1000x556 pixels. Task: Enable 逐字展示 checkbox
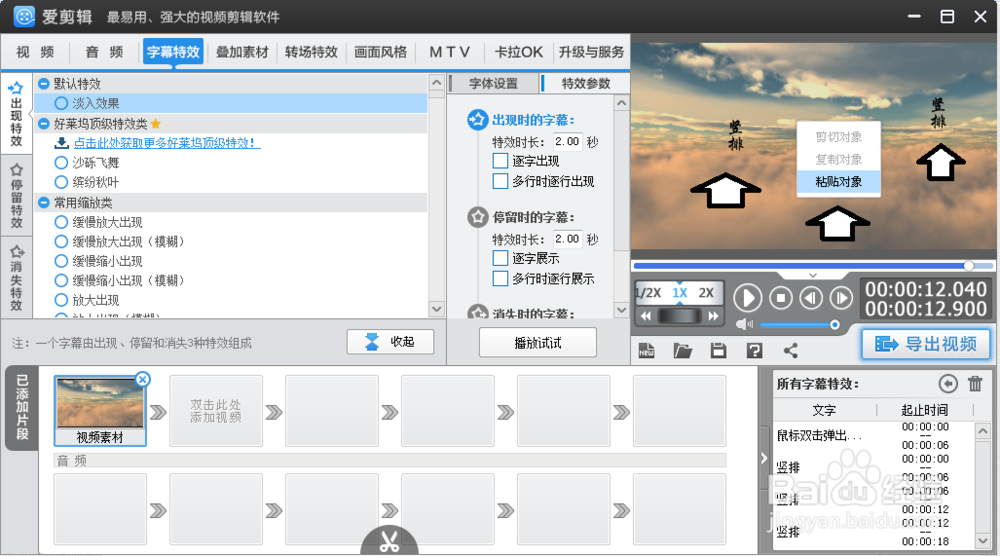[501, 258]
